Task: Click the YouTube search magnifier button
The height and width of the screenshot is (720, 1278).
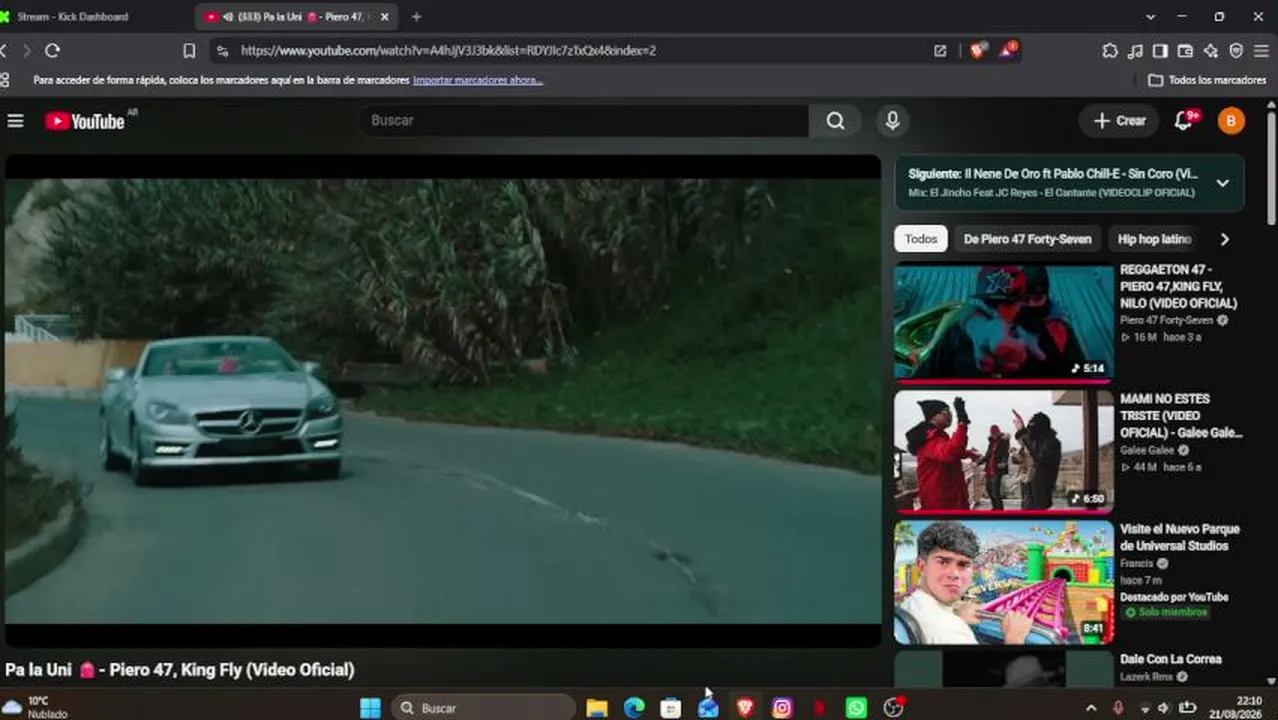Action: point(835,121)
